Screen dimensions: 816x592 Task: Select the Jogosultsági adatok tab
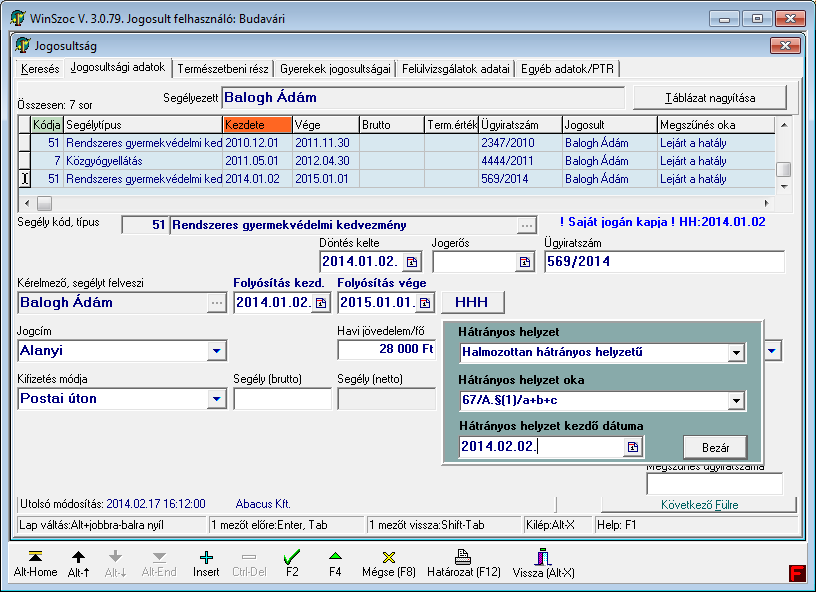(x=118, y=67)
